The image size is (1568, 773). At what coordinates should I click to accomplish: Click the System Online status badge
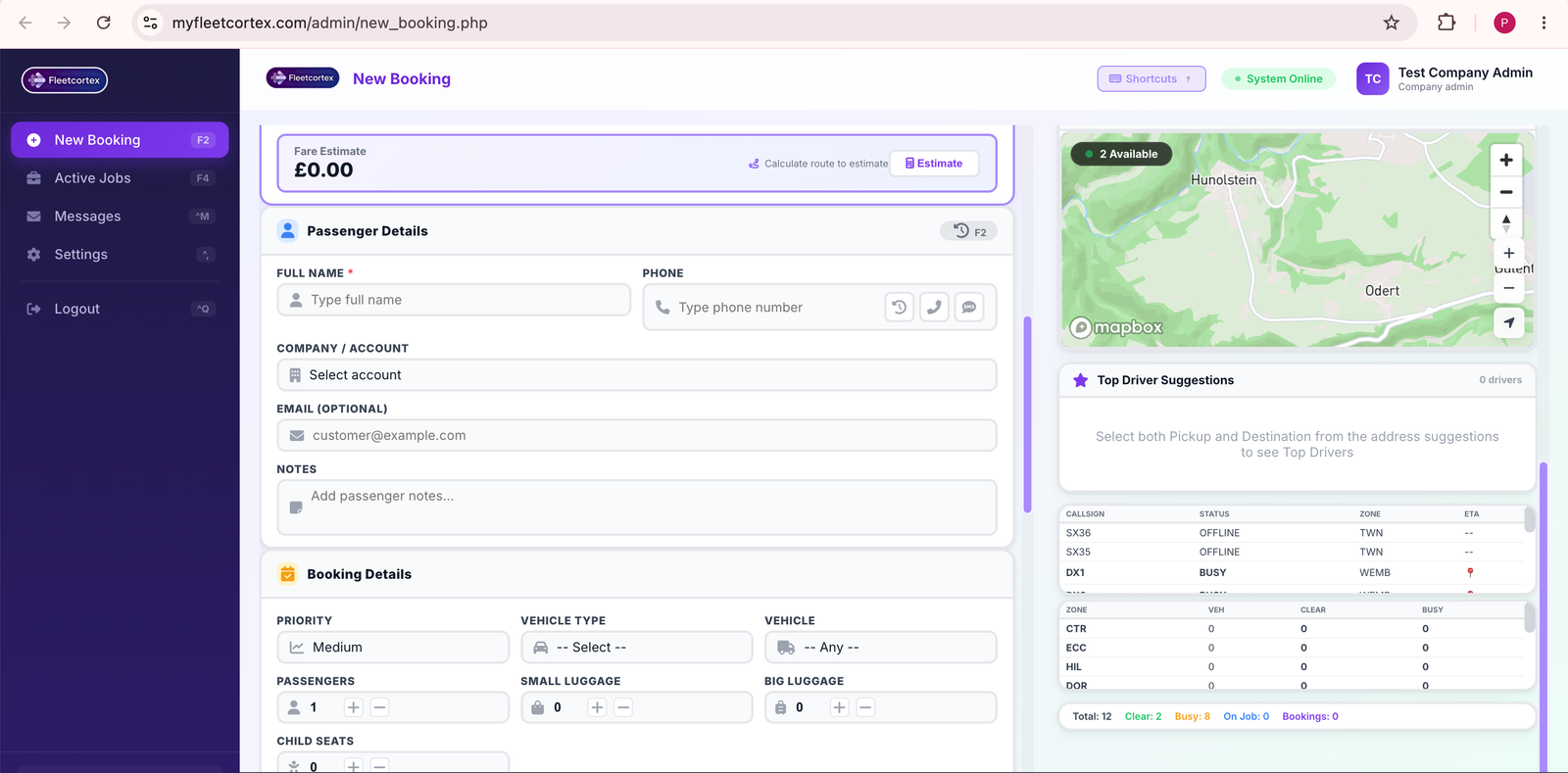[x=1279, y=79]
